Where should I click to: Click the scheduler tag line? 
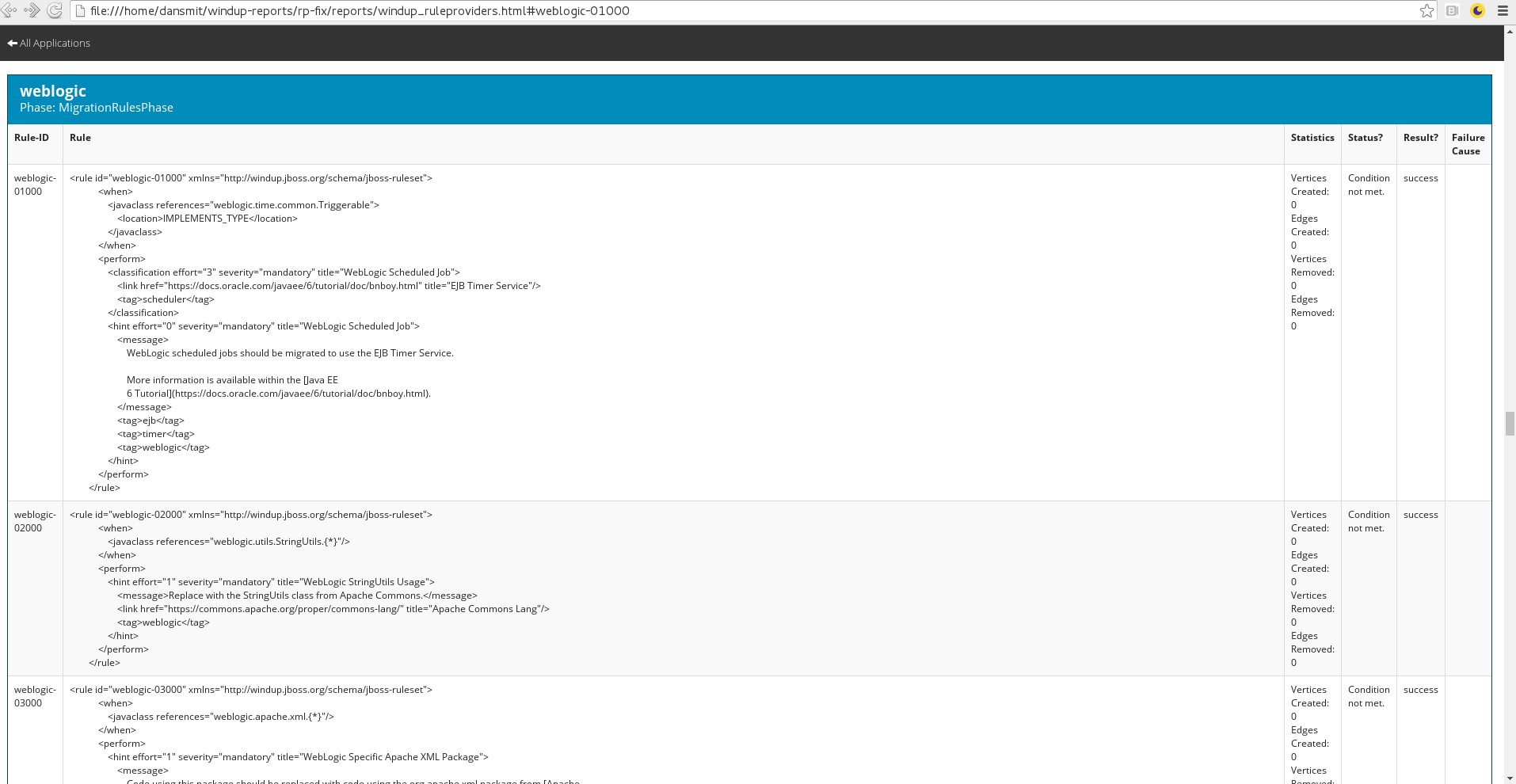click(166, 299)
